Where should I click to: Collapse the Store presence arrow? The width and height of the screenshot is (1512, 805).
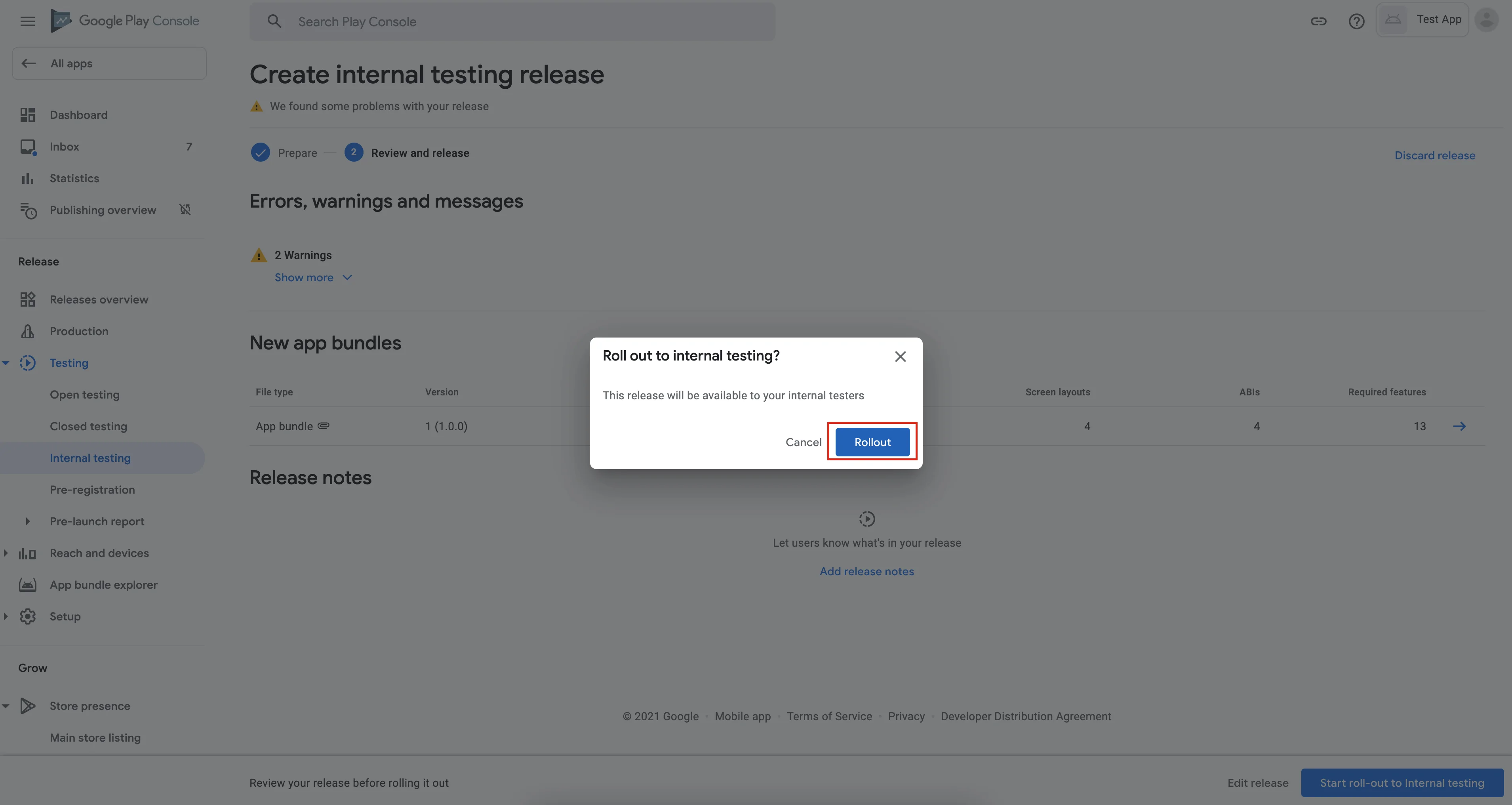coord(6,706)
